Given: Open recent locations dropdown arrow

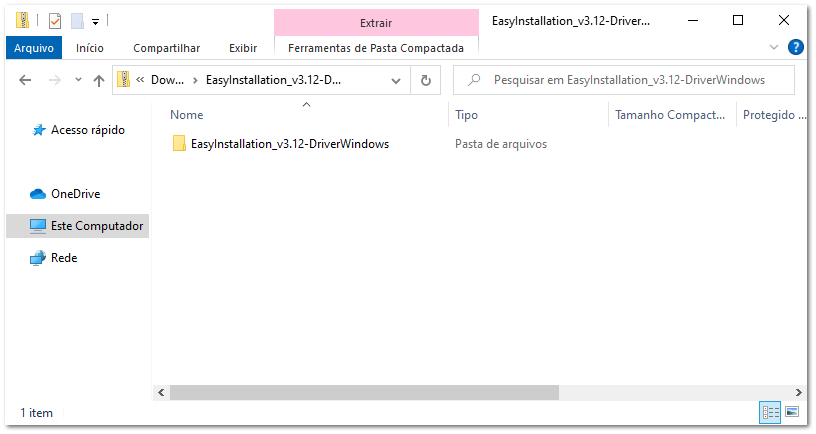Looking at the screenshot, I should point(78,80).
